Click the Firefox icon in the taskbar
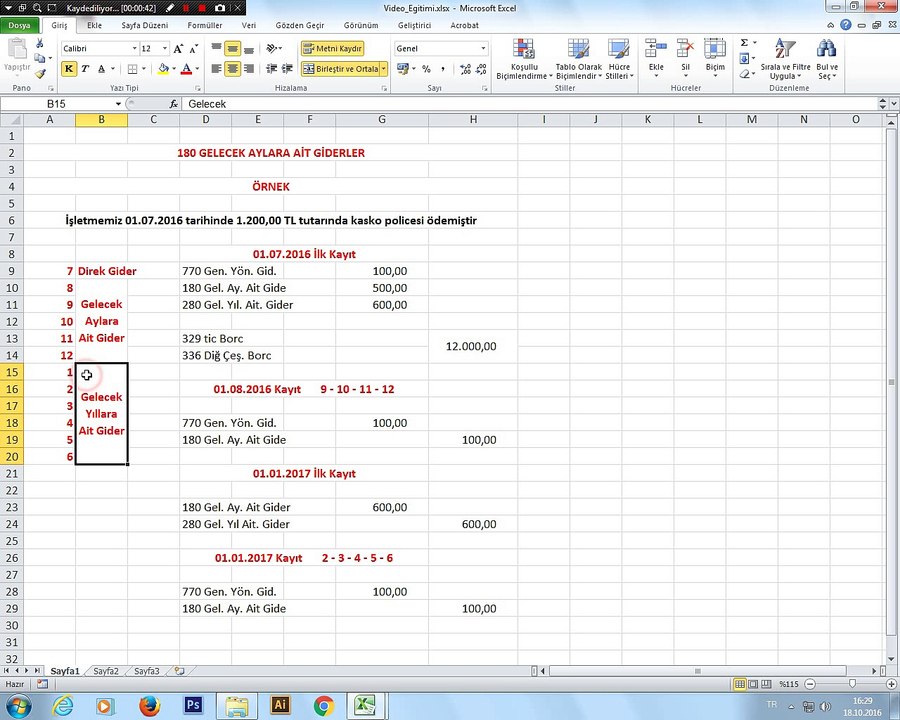The width and height of the screenshot is (900, 720). 150,705
